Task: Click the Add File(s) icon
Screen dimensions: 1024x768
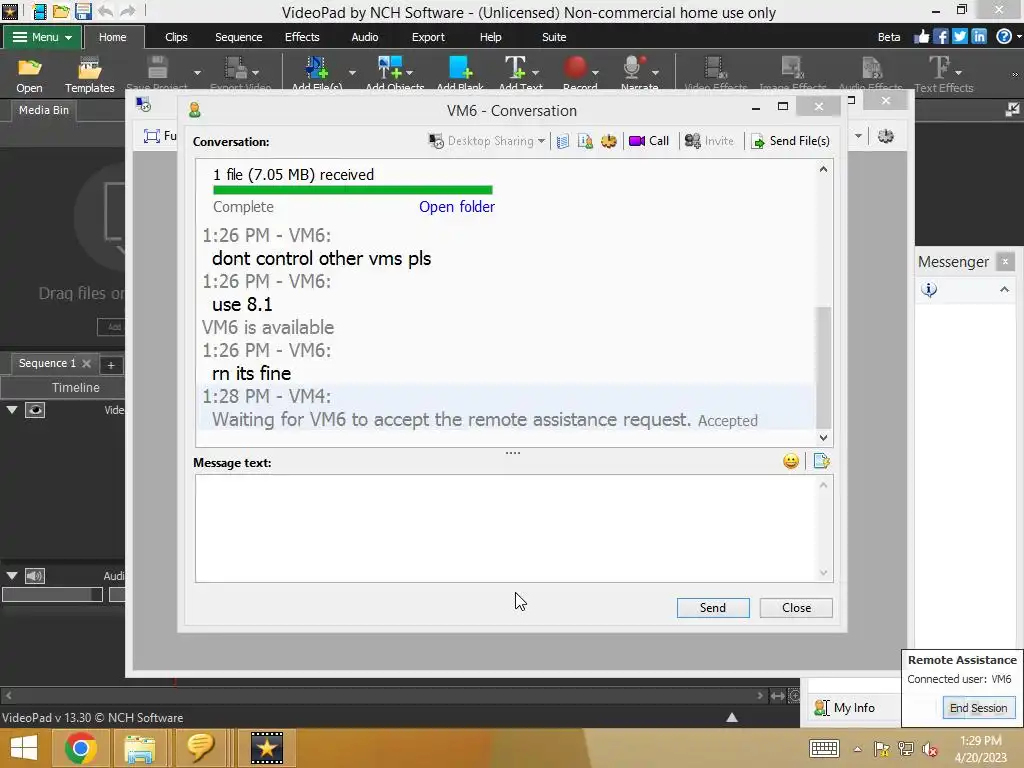Action: 317,68
